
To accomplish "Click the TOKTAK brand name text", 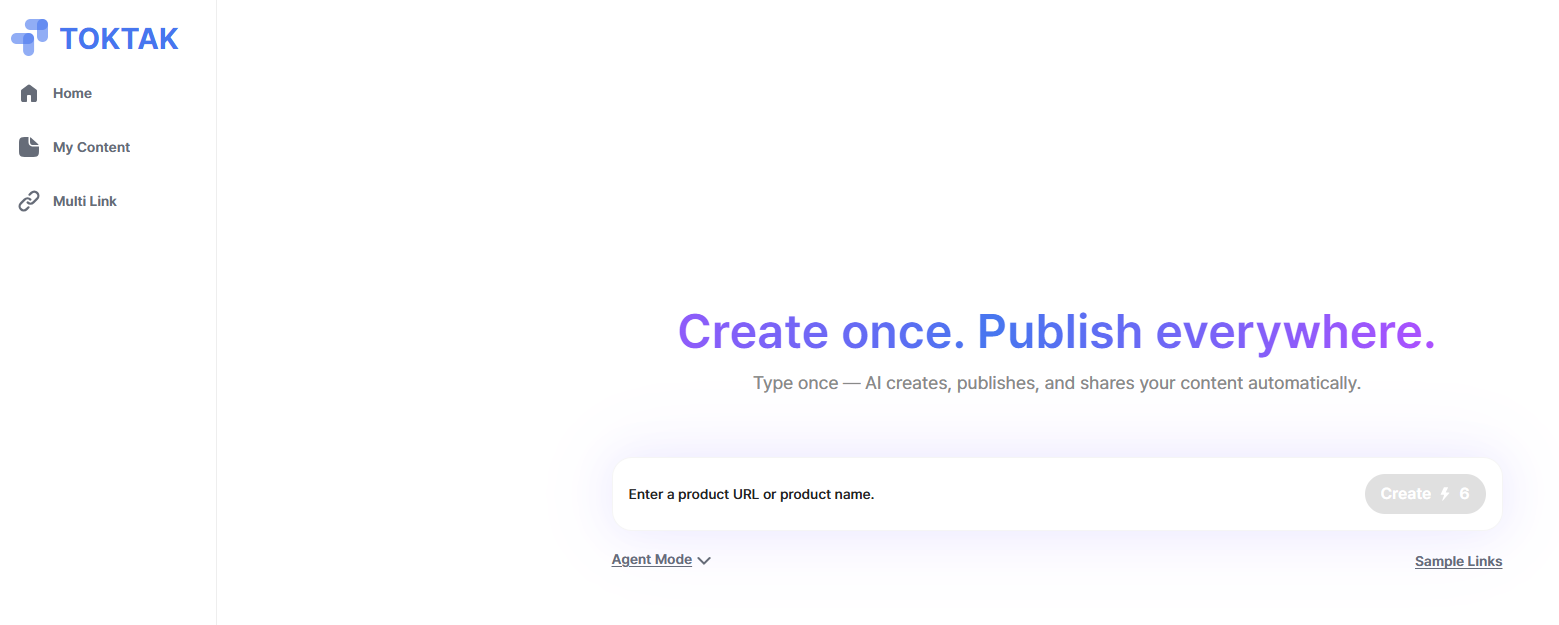I will point(119,38).
